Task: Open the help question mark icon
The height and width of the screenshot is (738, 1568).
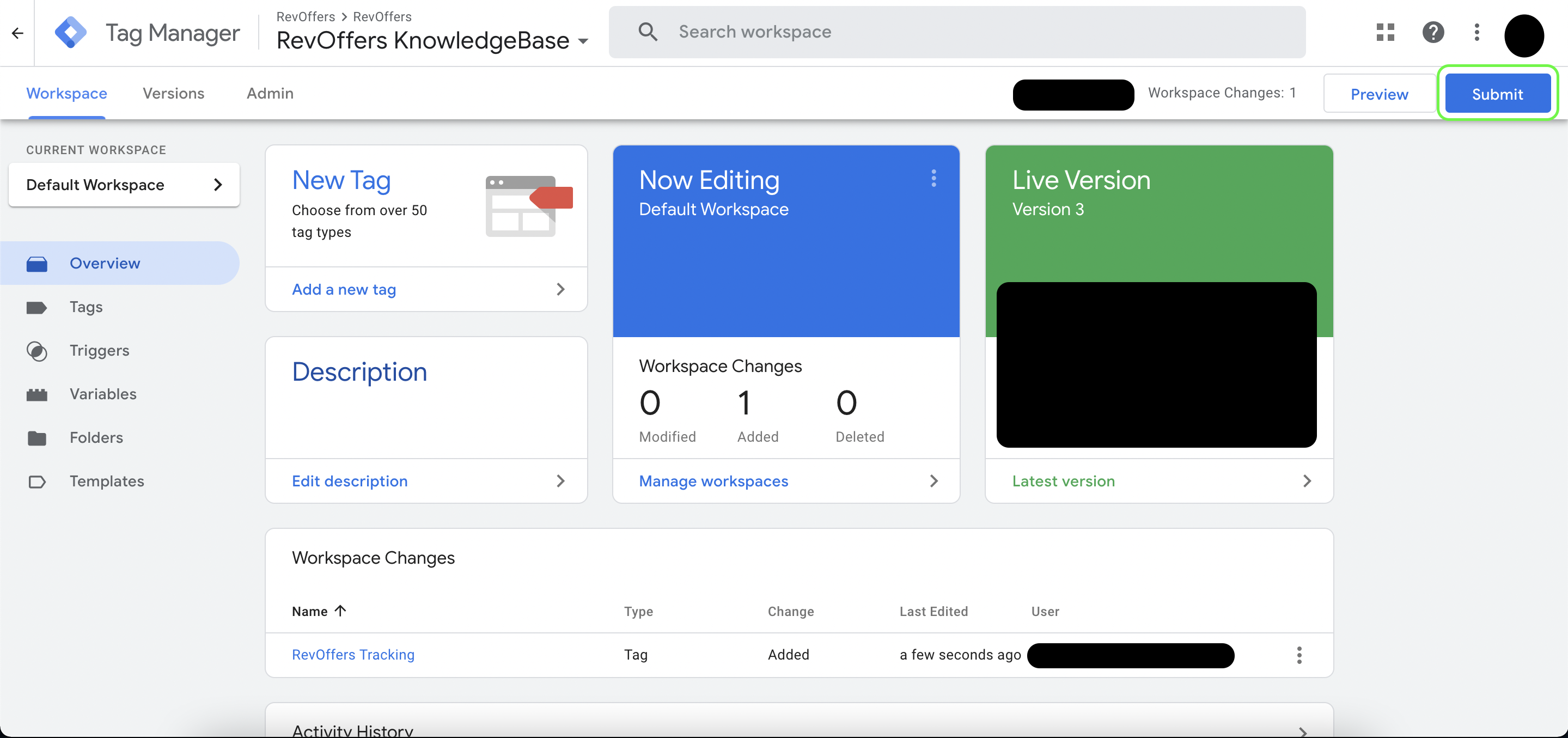Action: point(1432,32)
